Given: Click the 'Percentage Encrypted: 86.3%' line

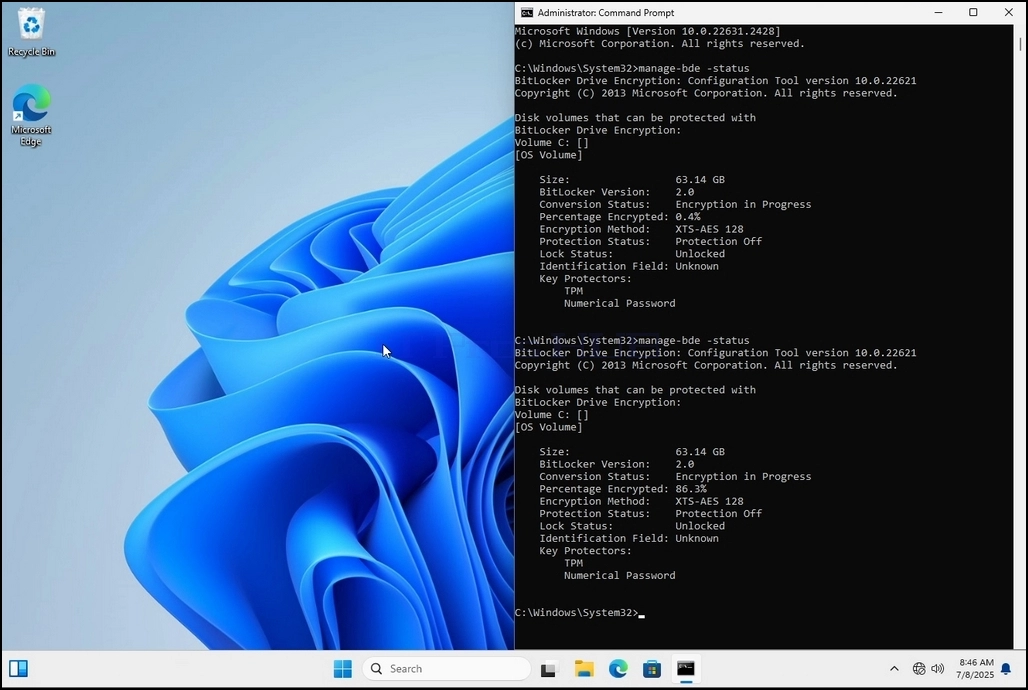Looking at the screenshot, I should 623,489.
